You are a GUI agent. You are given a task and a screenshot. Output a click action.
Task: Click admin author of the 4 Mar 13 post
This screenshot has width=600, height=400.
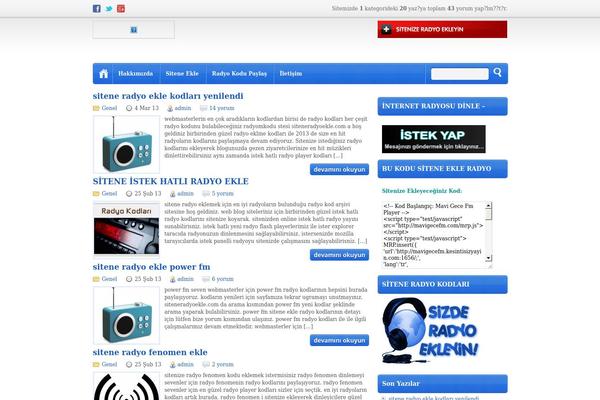(x=183, y=108)
